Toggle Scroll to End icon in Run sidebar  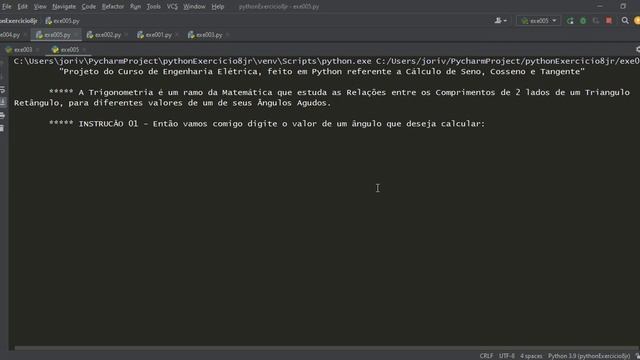coord(3,102)
